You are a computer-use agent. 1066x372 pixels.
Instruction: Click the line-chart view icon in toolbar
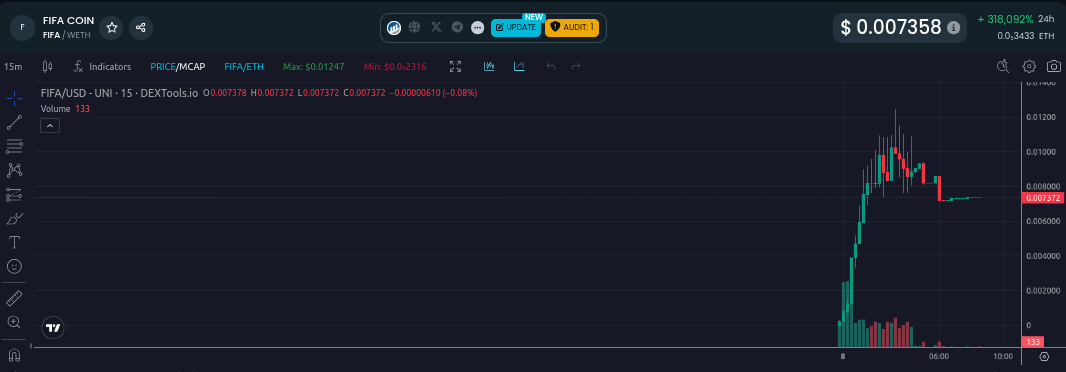click(x=519, y=67)
